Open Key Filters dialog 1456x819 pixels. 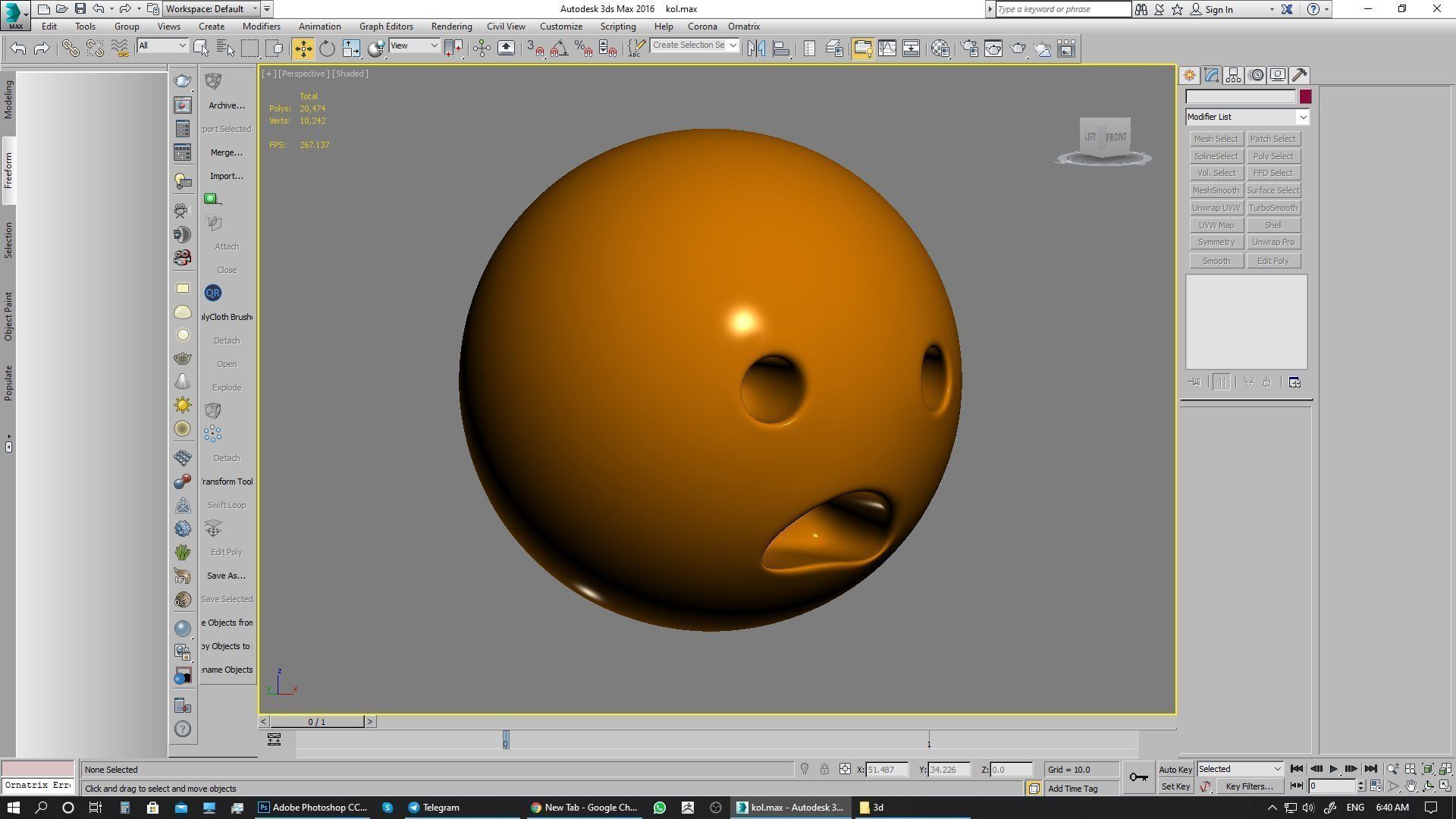1249,786
